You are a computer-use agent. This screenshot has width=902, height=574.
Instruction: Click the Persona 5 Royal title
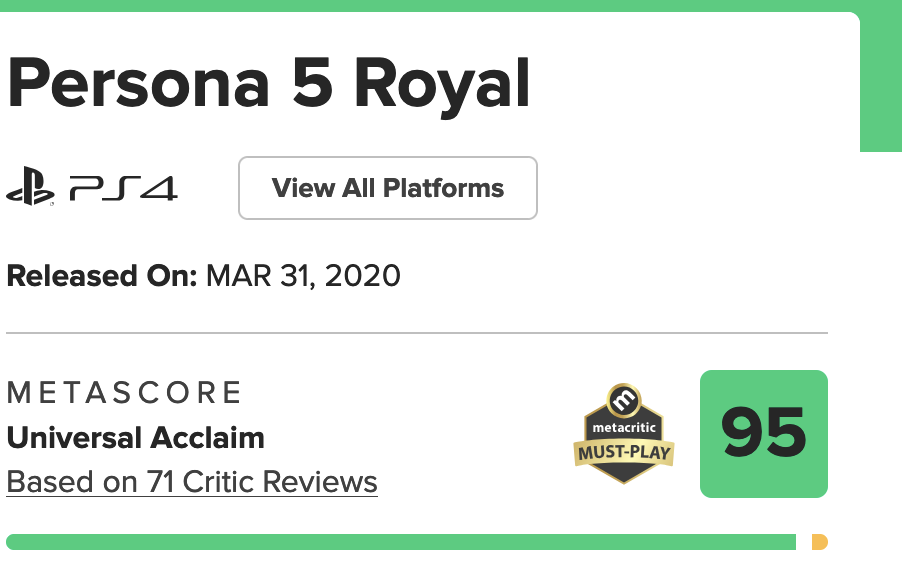[268, 84]
